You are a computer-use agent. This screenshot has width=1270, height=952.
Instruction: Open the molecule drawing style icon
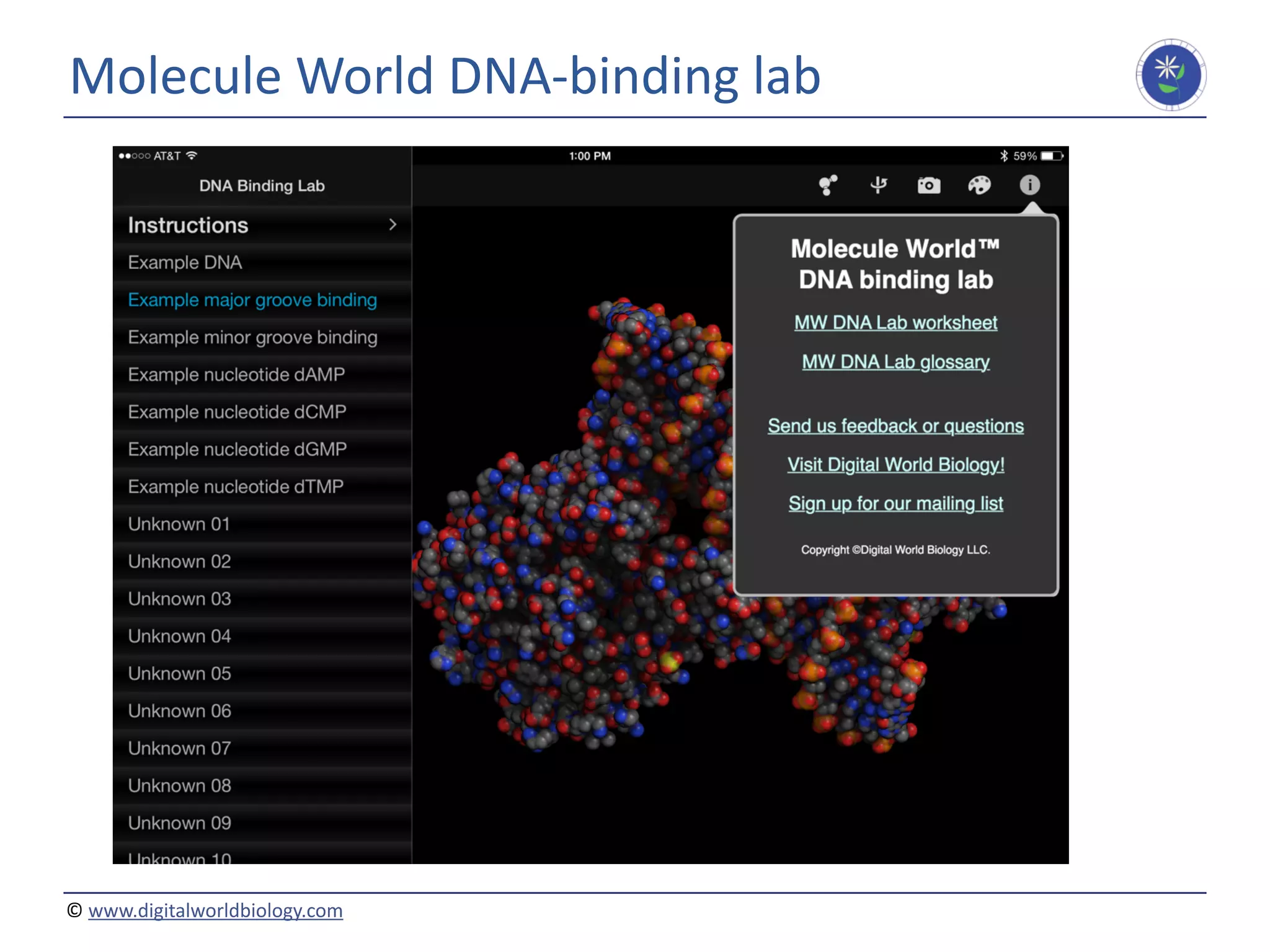828,185
